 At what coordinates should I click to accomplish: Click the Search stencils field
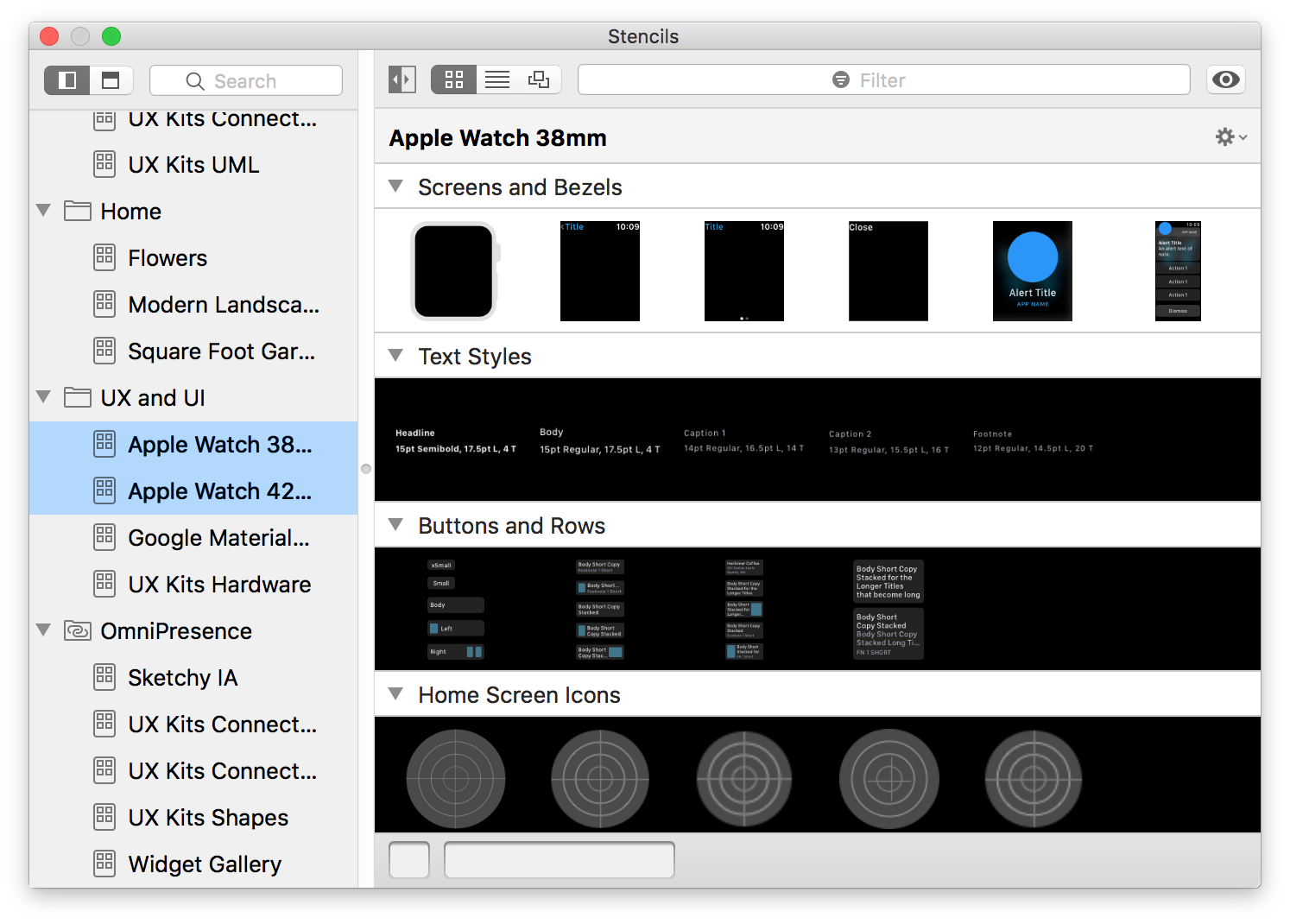point(246,81)
